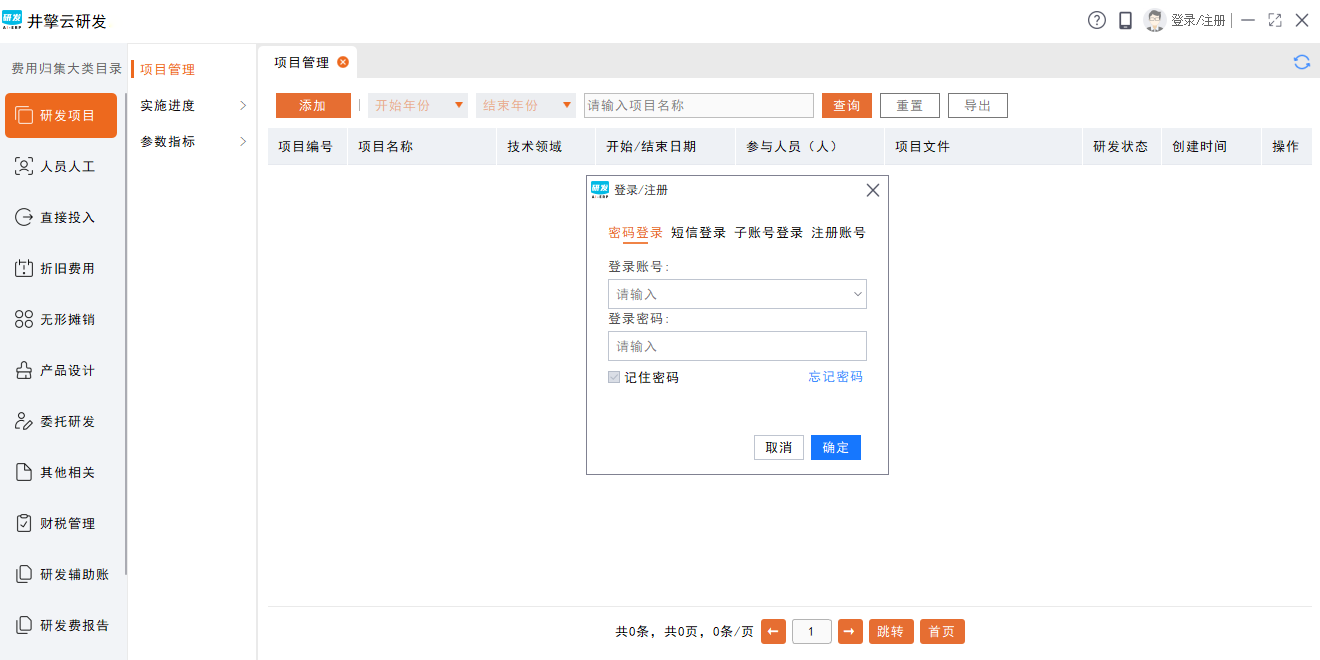This screenshot has width=1320, height=660.
Task: Open 折旧费用 sidebar item
Action: coord(66,268)
